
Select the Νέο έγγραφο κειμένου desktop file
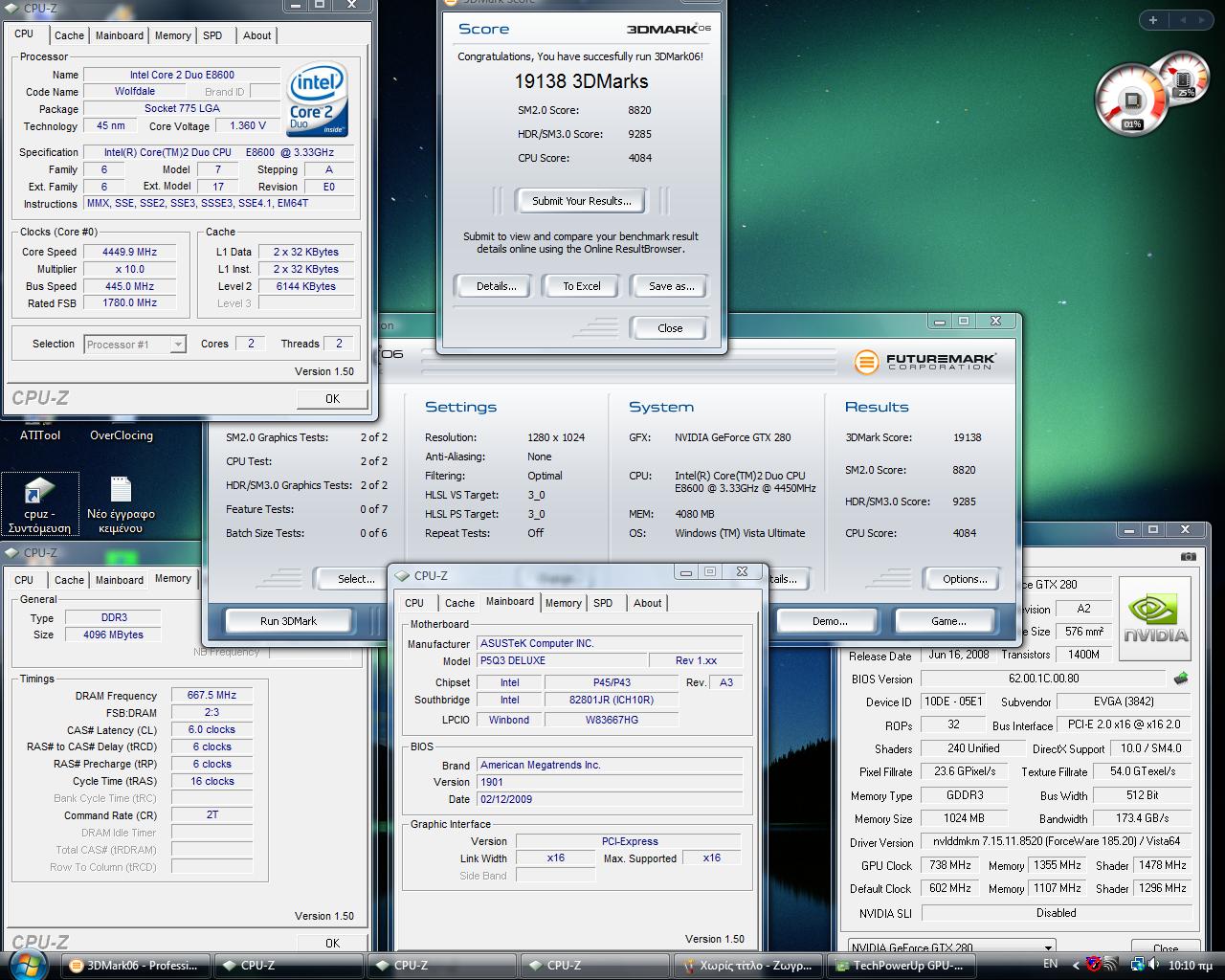121,504
